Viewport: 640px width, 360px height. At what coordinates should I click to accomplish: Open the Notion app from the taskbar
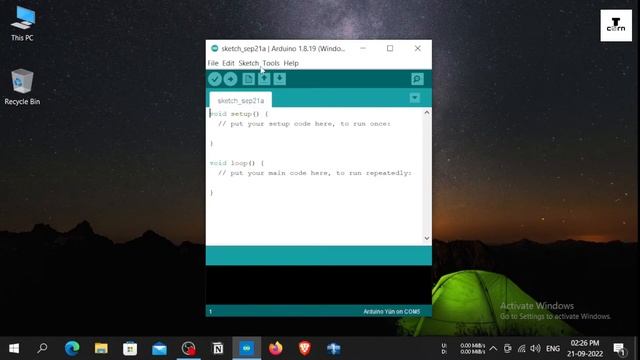pos(218,348)
